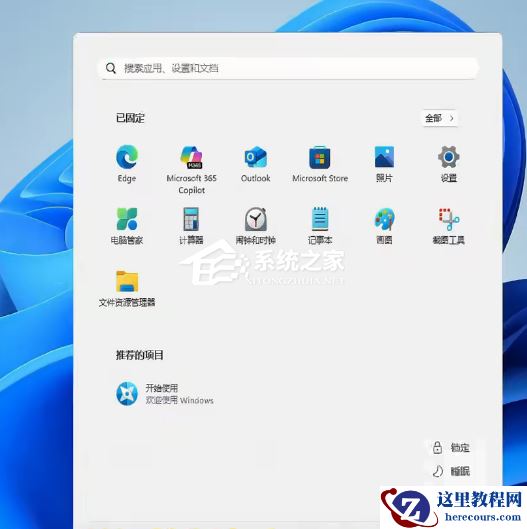Image resolution: width=527 pixels, height=529 pixels.
Task: Click the search magnifier icon
Action: 111,68
